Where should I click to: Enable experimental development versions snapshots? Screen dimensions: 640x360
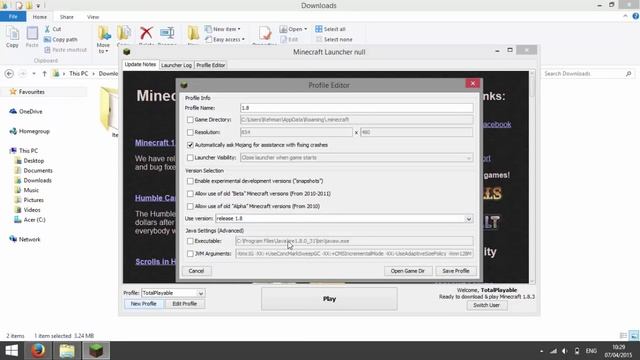coord(190,181)
